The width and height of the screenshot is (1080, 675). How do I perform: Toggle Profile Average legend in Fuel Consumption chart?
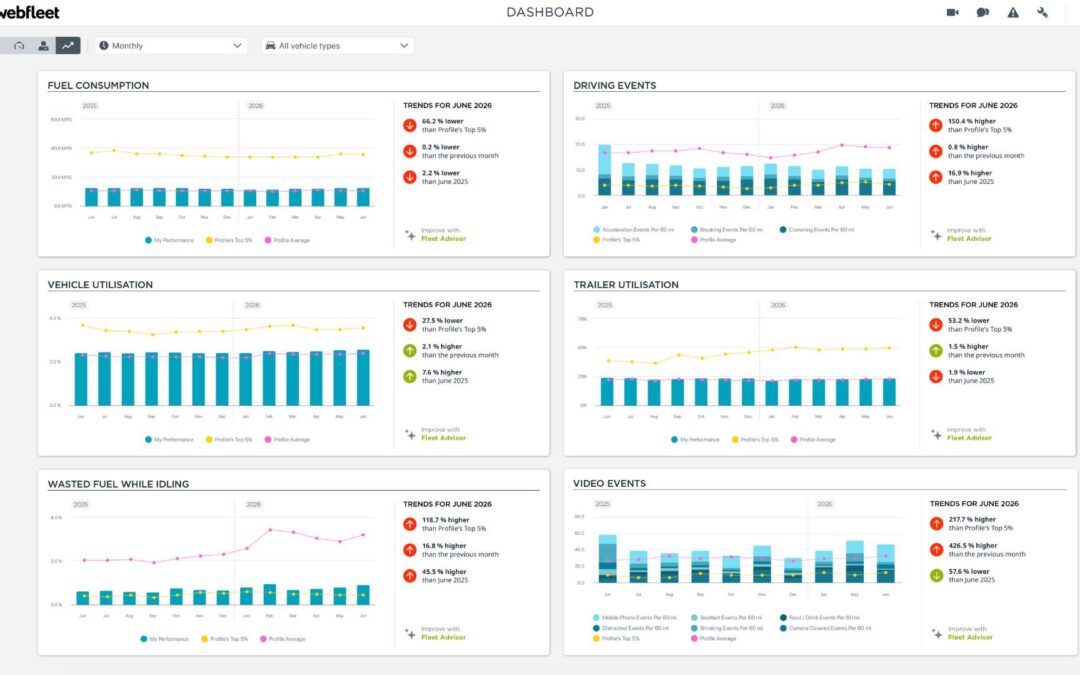287,240
